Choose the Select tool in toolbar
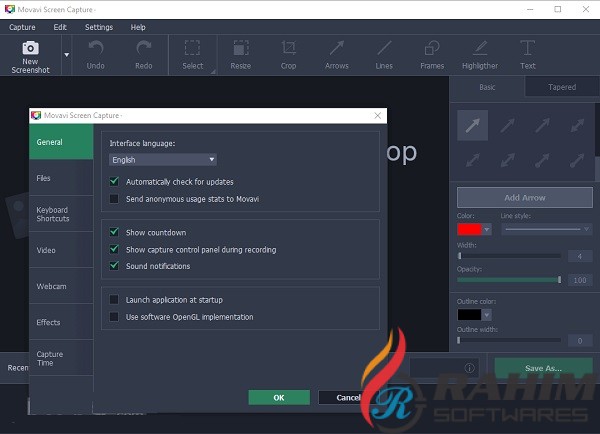 click(x=192, y=55)
